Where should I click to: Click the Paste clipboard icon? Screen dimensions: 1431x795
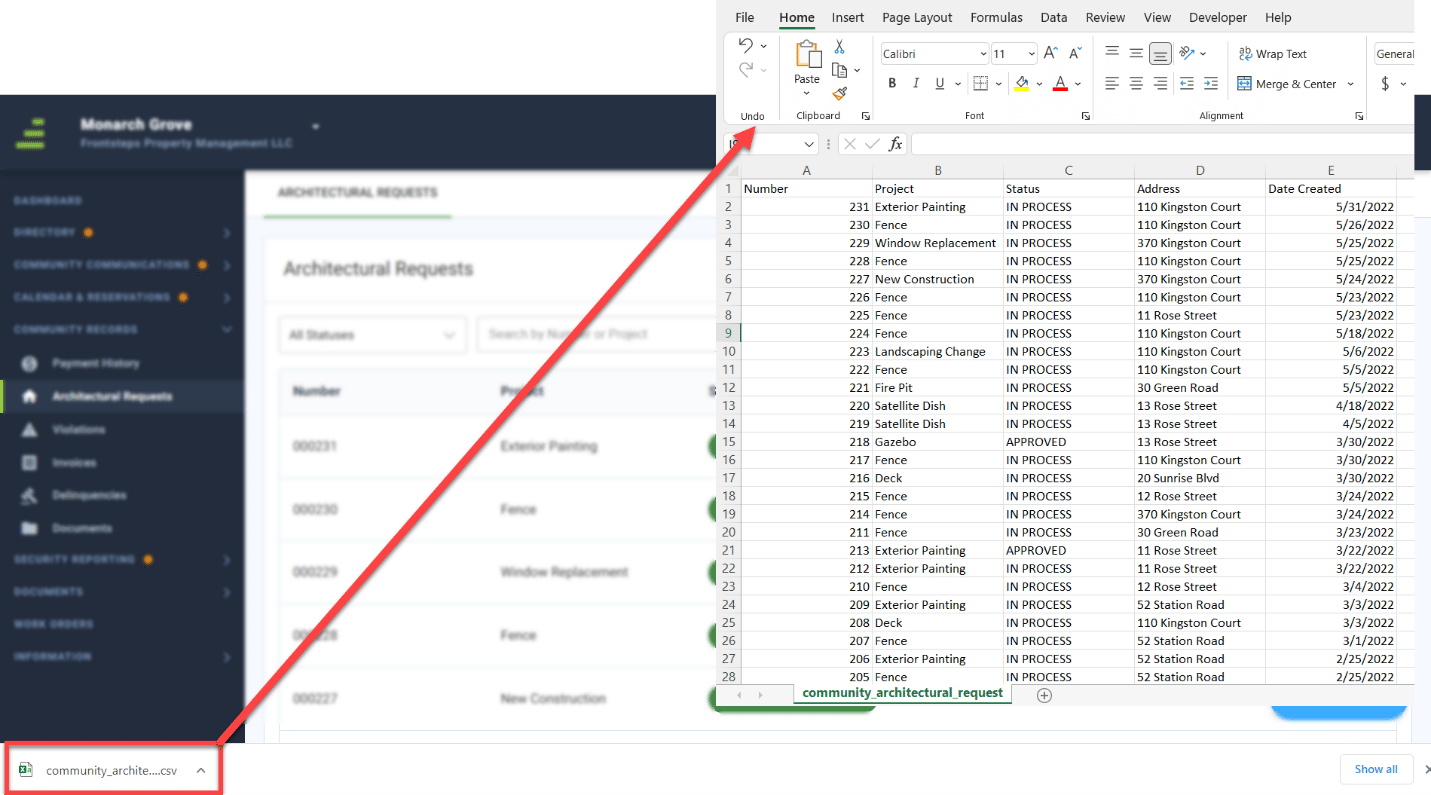807,55
